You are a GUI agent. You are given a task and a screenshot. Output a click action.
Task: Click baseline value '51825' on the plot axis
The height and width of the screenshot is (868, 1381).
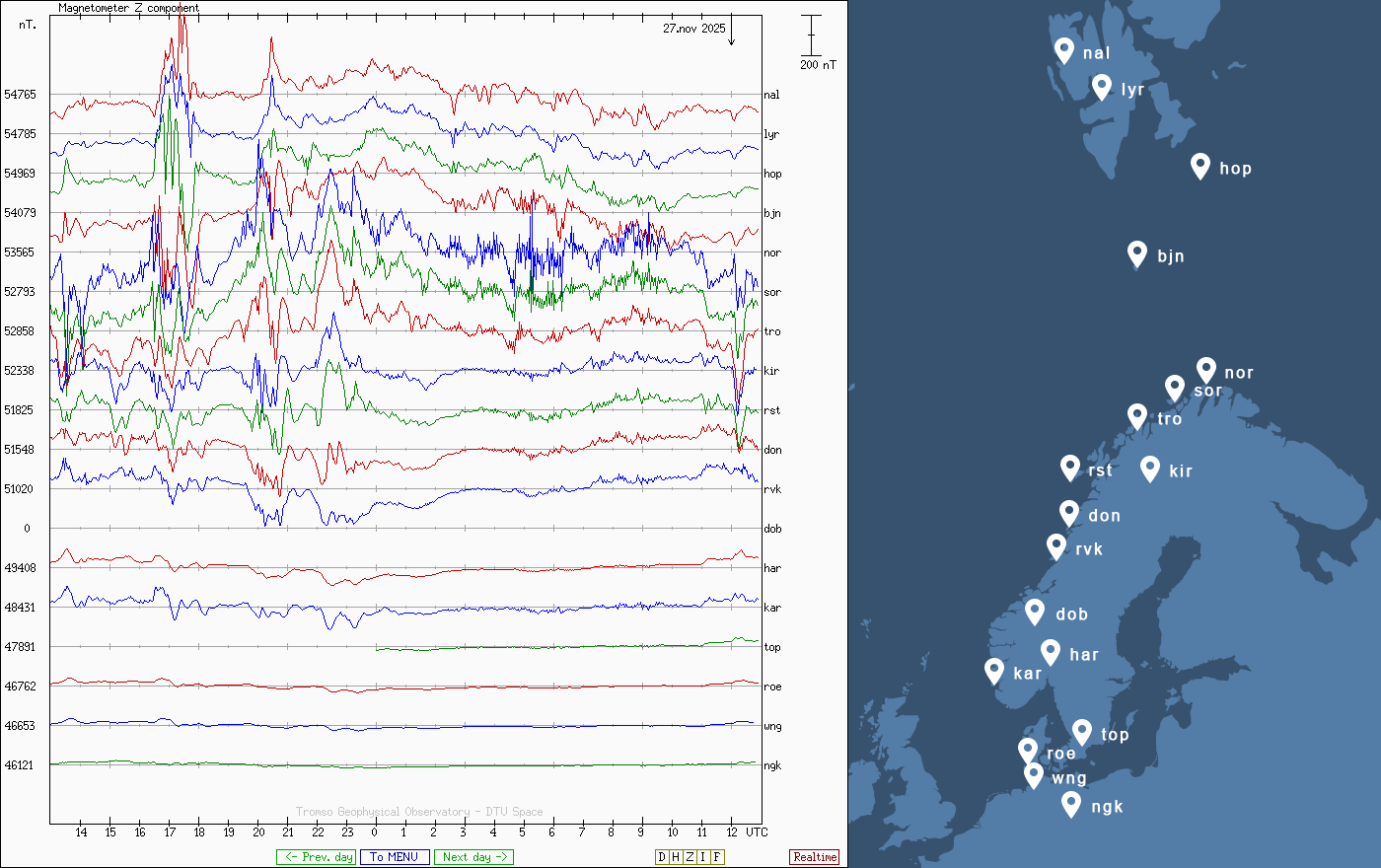pyautogui.click(x=20, y=410)
